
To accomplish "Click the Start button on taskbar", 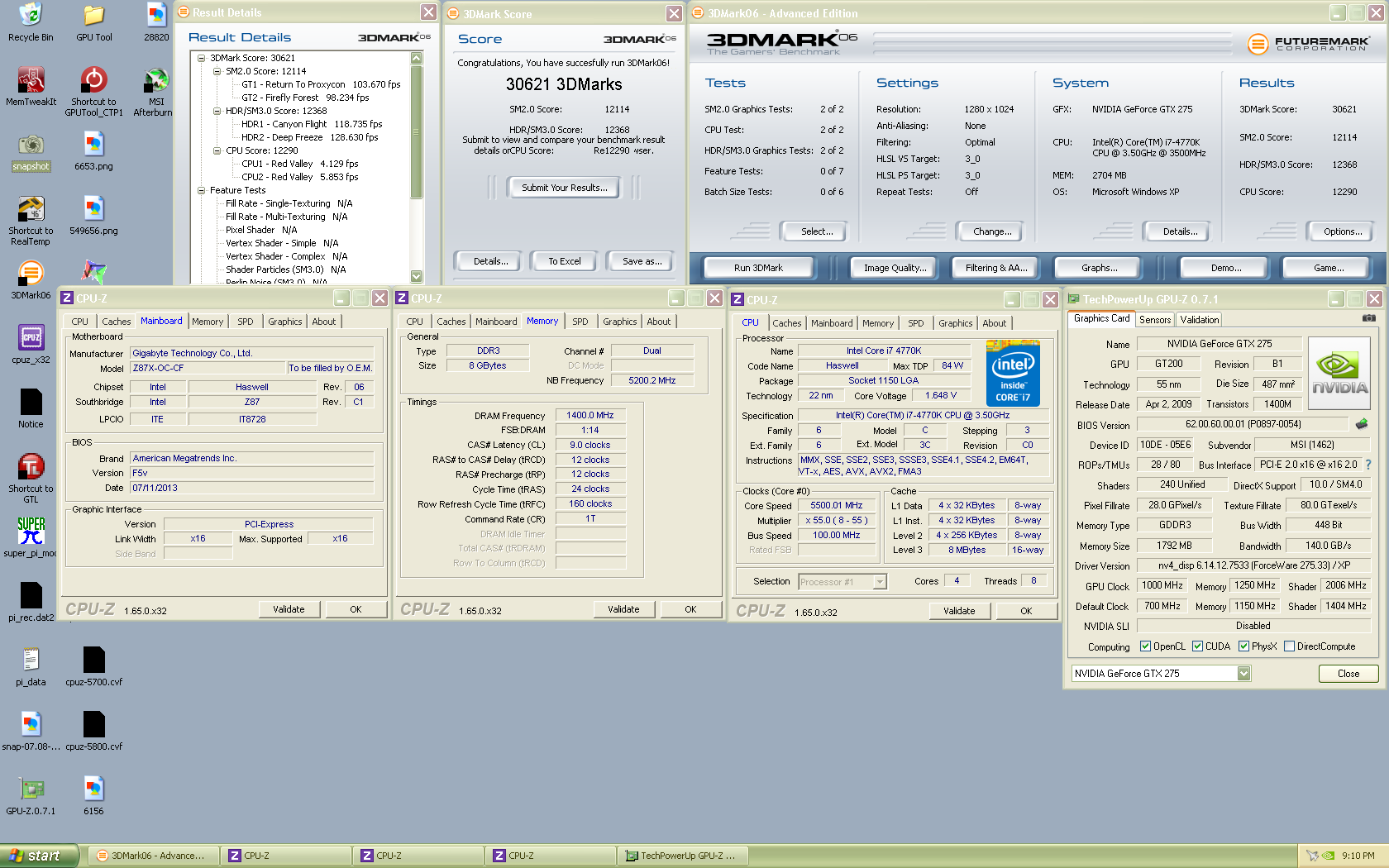I will pyautogui.click(x=39, y=856).
